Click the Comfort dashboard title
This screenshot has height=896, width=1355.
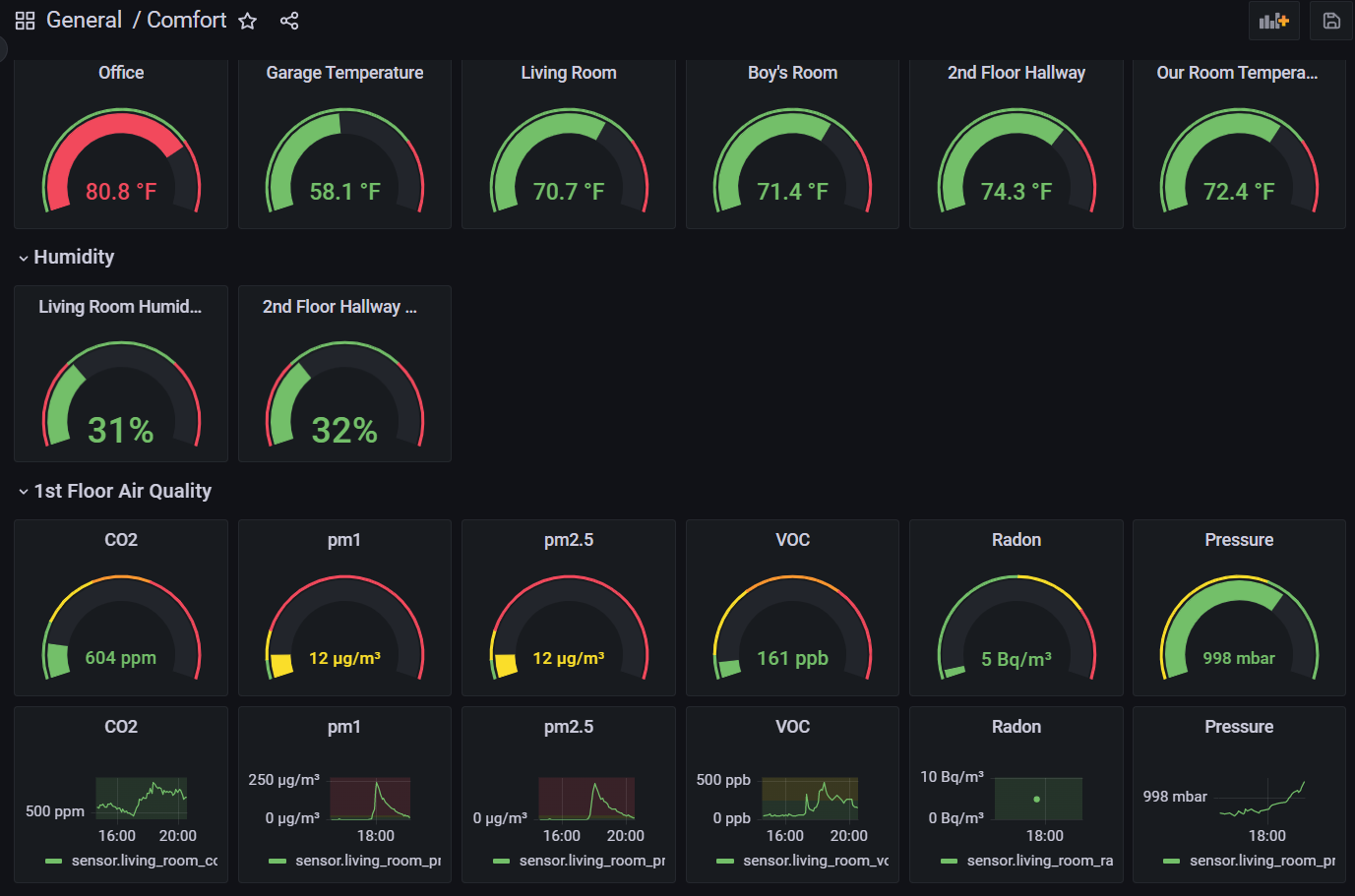tap(186, 21)
